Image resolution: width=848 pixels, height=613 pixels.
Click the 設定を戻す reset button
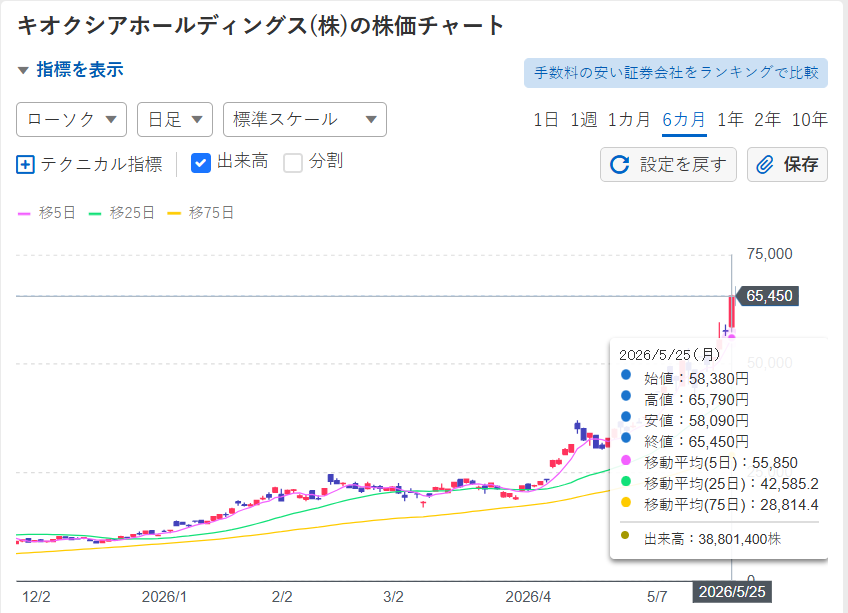[668, 164]
